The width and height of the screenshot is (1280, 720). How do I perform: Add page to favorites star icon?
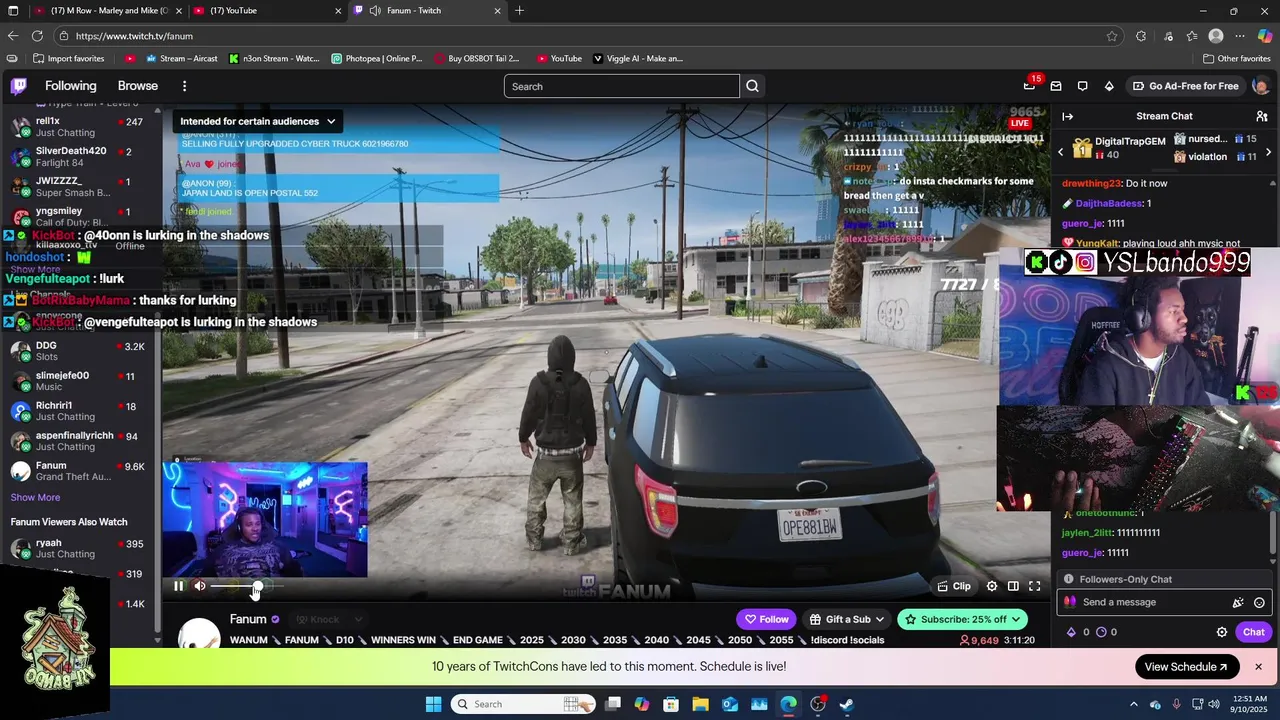(x=1112, y=36)
